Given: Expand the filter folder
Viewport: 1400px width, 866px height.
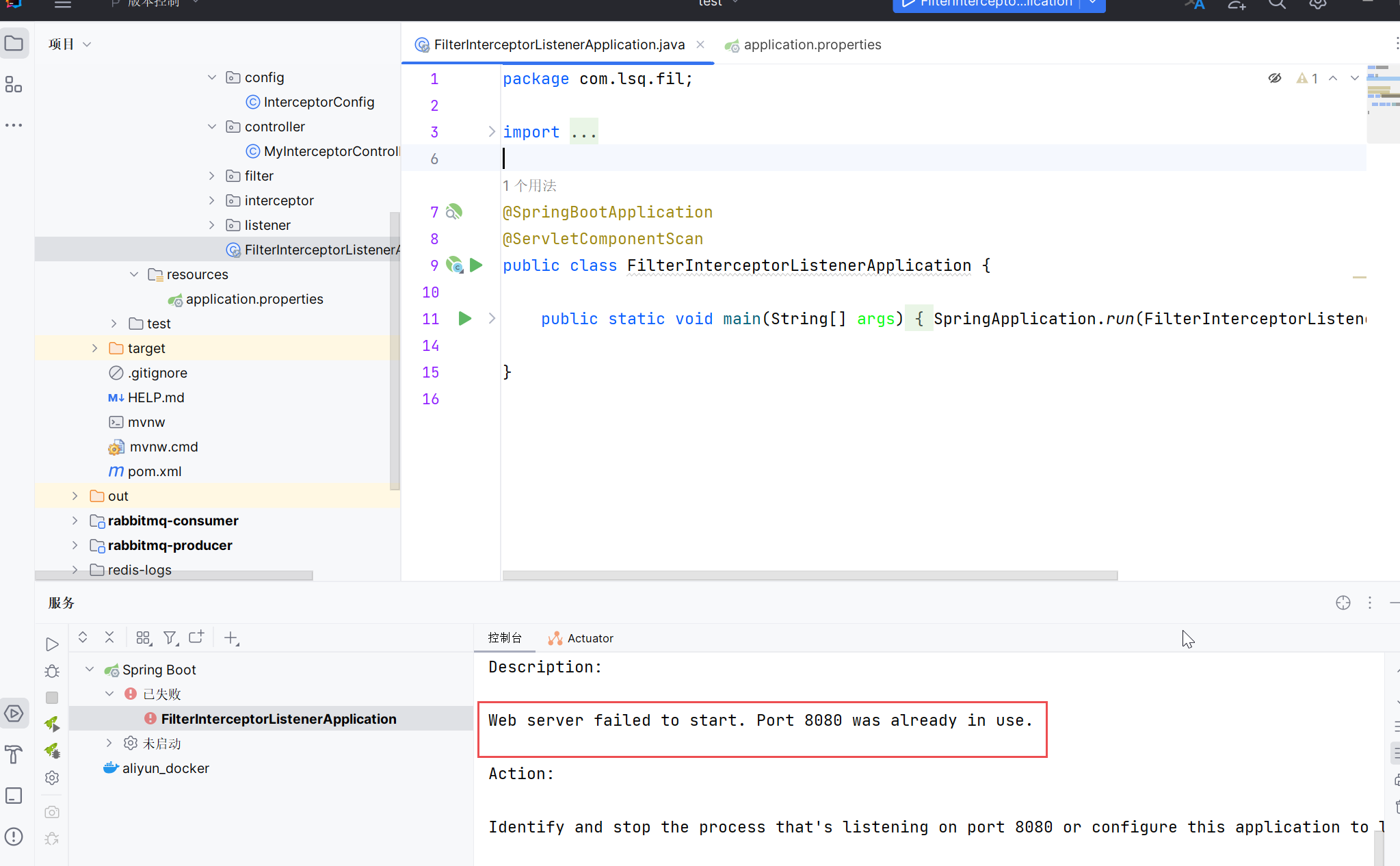Looking at the screenshot, I should pos(212,176).
